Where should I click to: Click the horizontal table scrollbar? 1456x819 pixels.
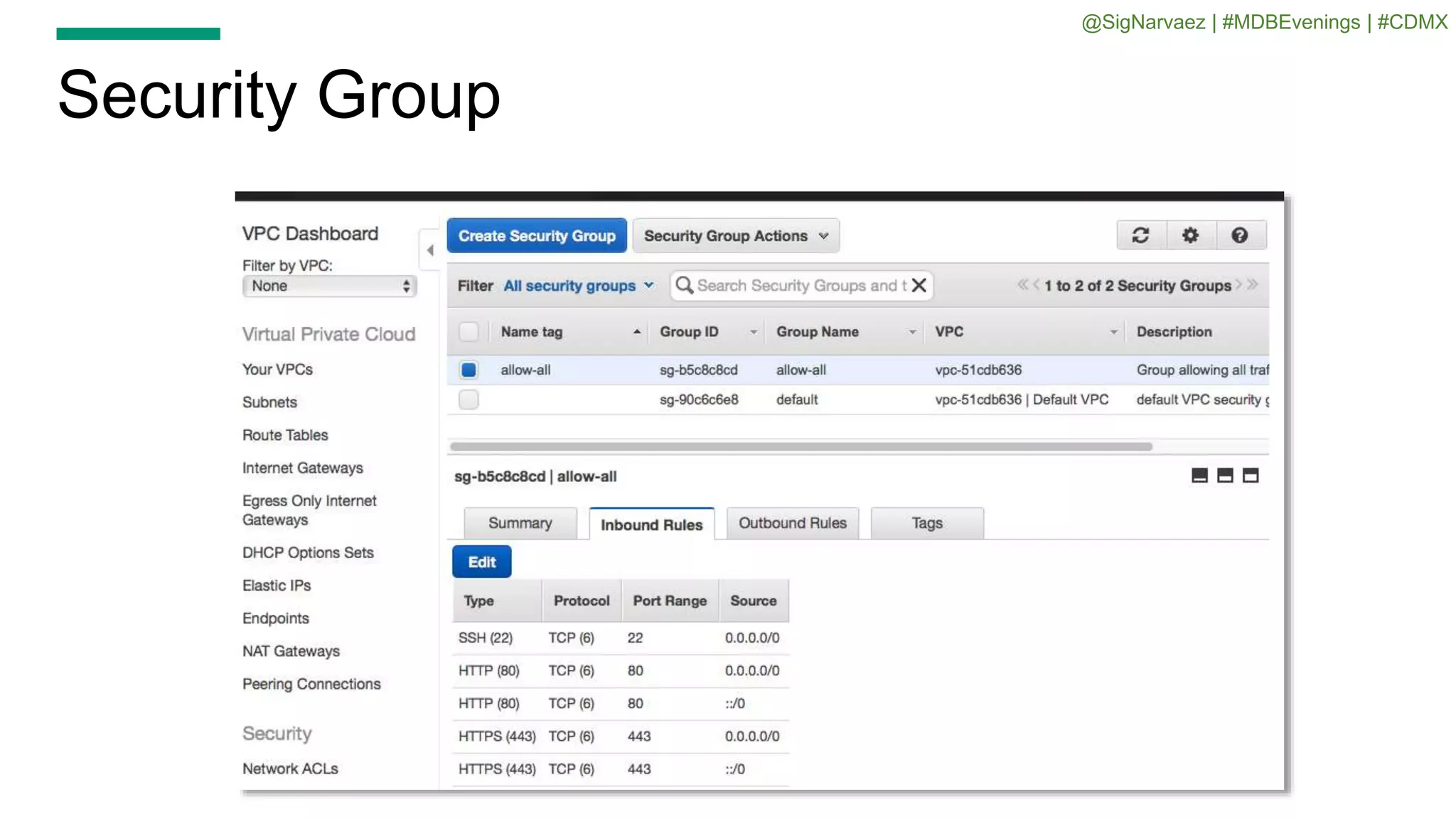point(801,446)
